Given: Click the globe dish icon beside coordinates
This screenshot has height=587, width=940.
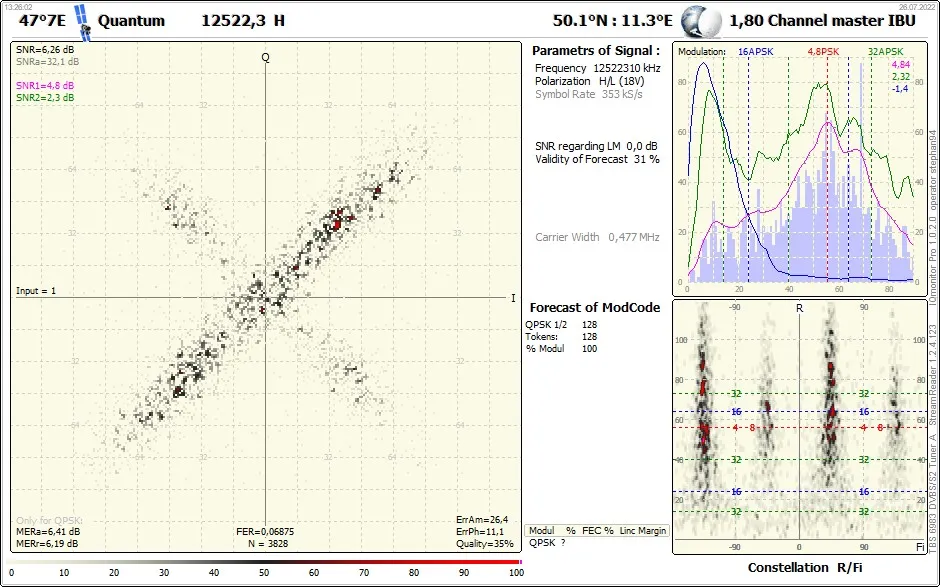Looking at the screenshot, I should click(701, 22).
